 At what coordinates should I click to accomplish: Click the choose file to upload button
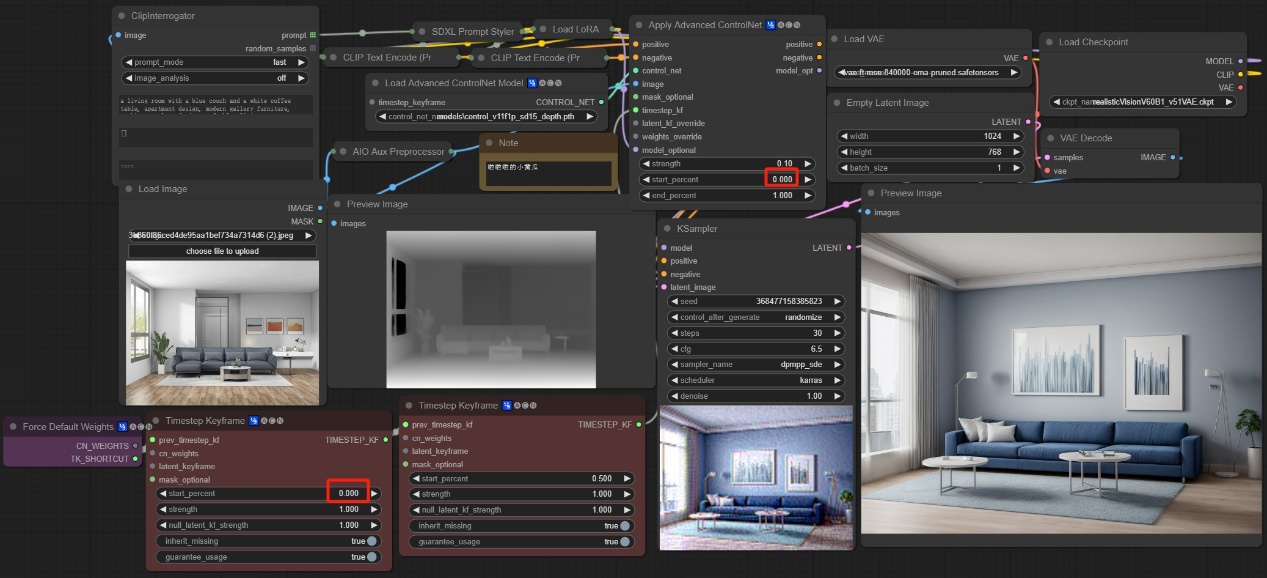[x=222, y=251]
